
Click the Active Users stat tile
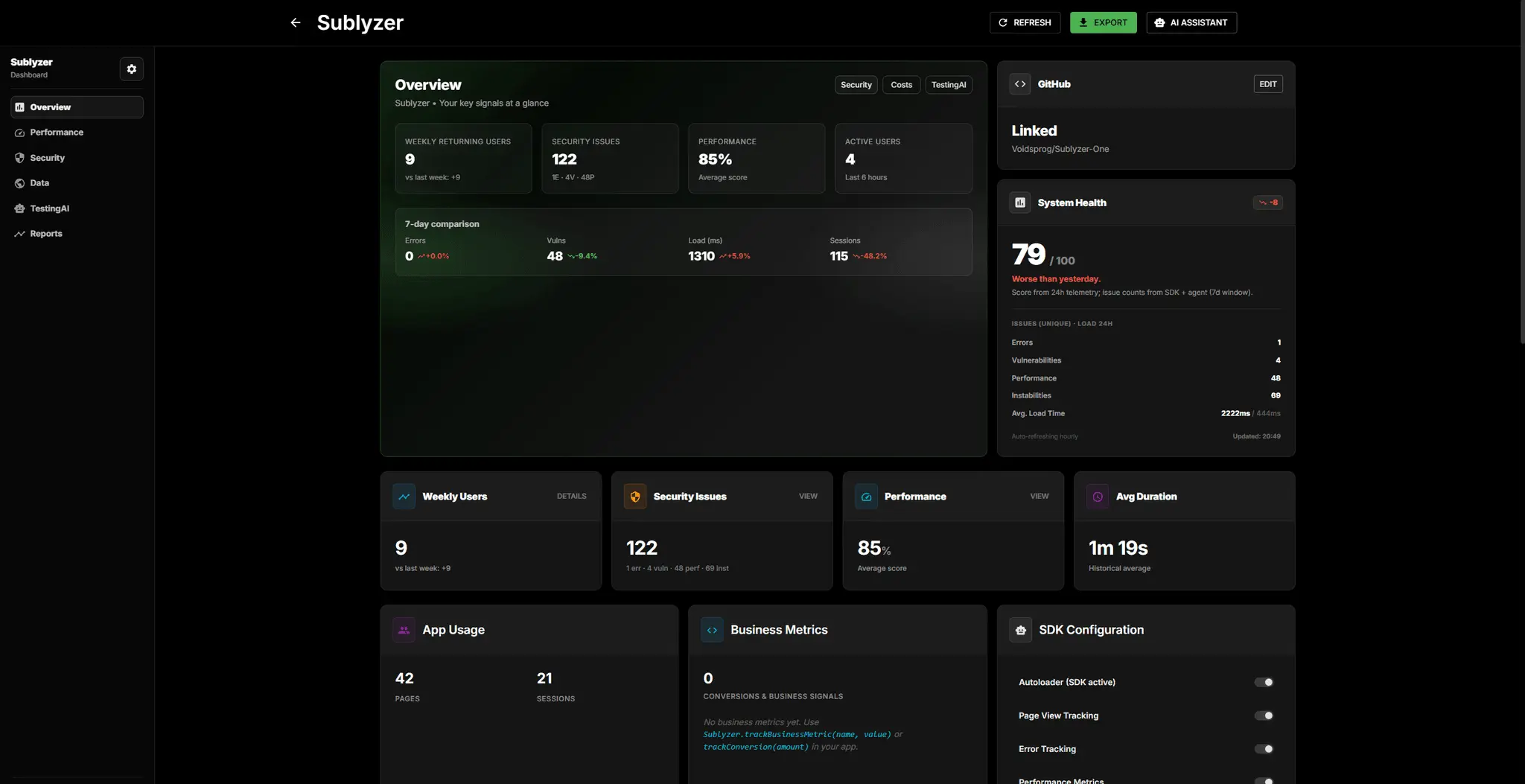(x=903, y=159)
